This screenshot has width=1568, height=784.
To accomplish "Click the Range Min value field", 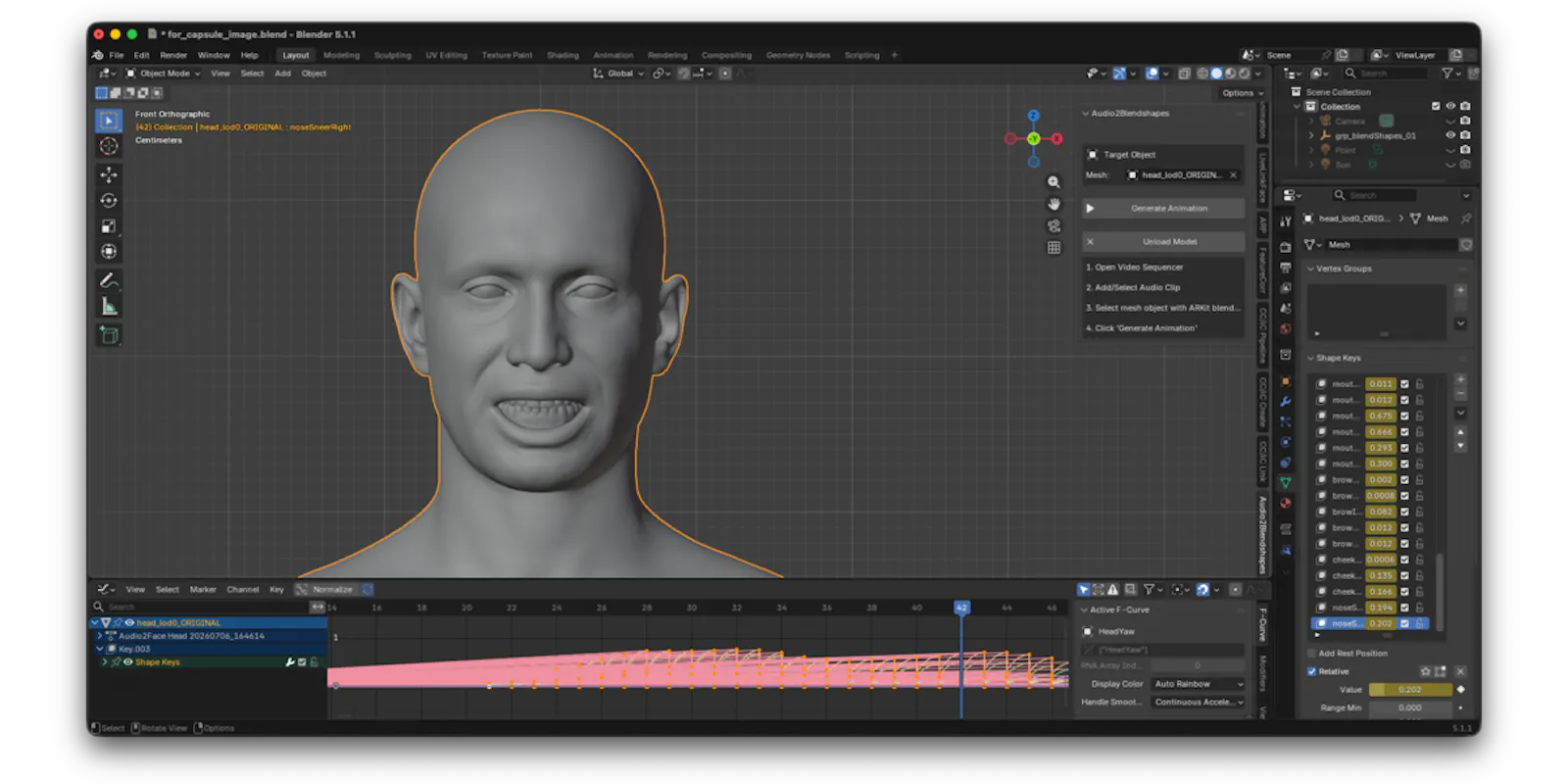I will point(1410,708).
